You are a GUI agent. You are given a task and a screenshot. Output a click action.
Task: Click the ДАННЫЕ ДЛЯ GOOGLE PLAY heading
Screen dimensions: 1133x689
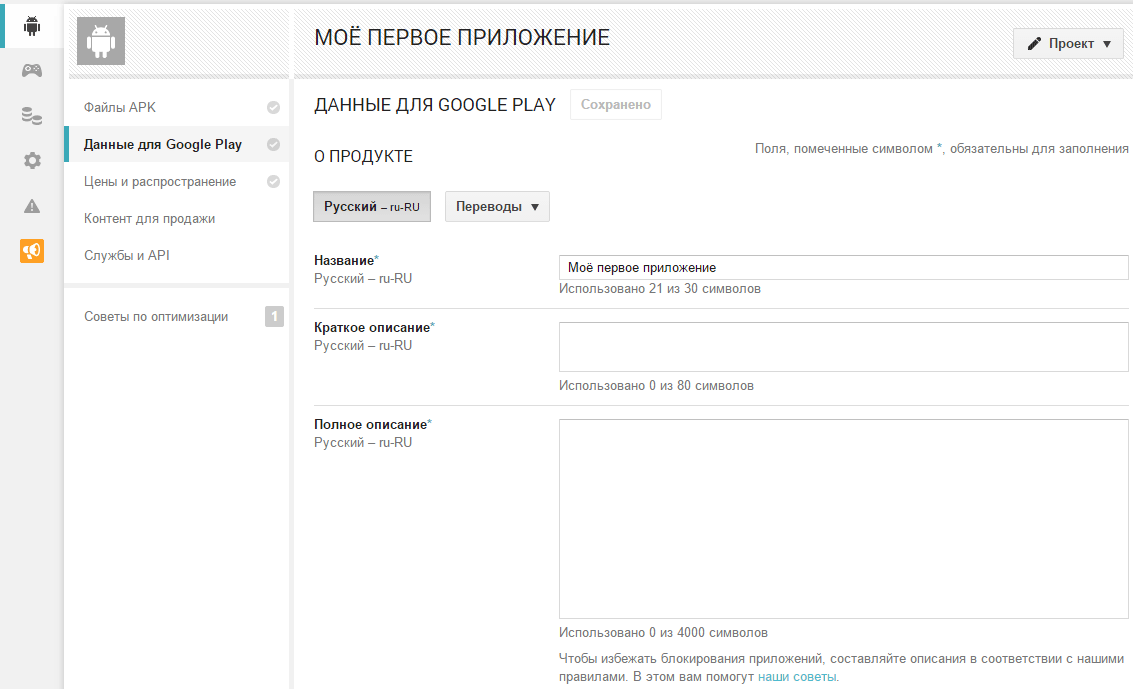(435, 105)
